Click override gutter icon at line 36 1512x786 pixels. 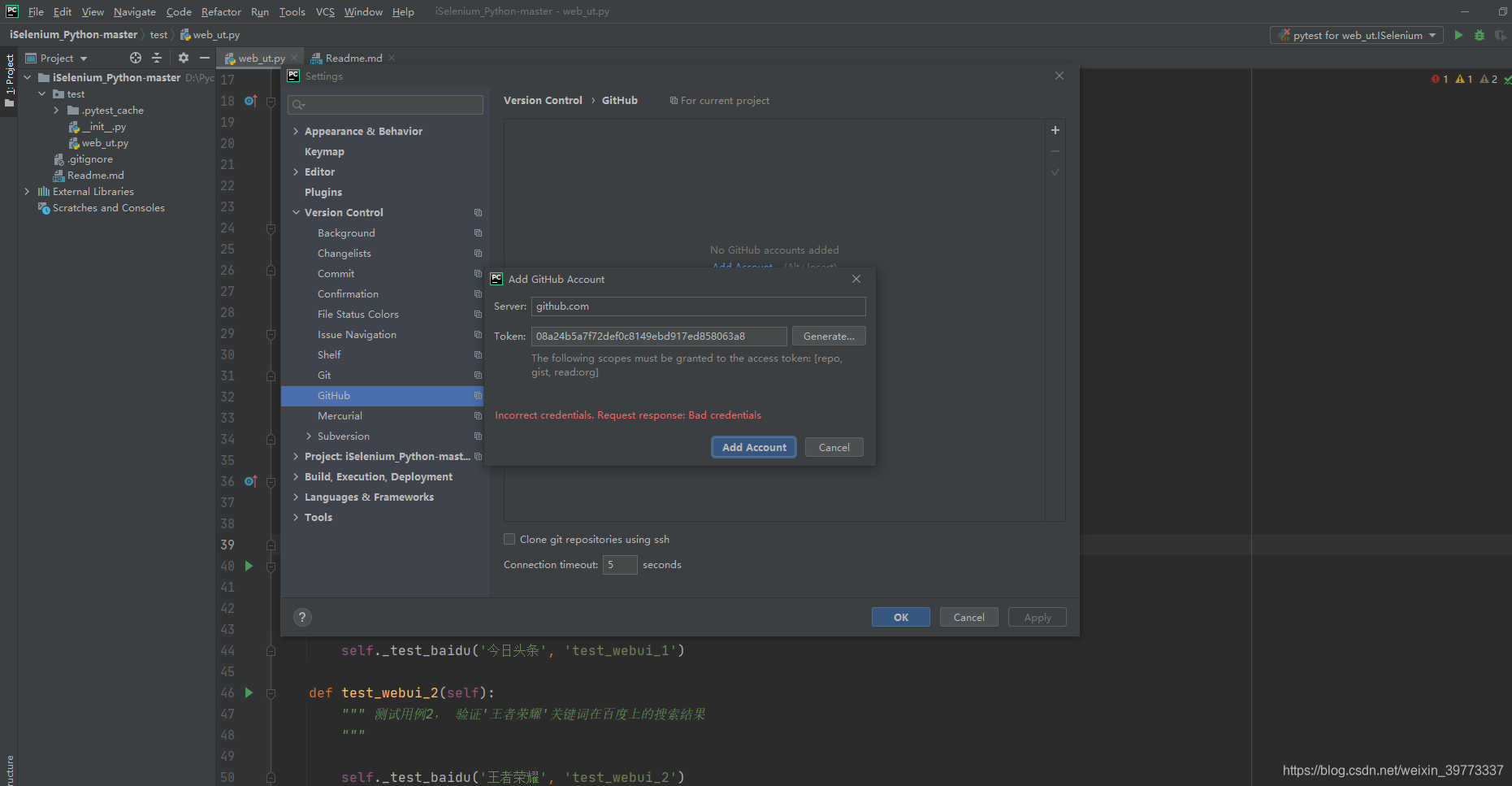[251, 481]
